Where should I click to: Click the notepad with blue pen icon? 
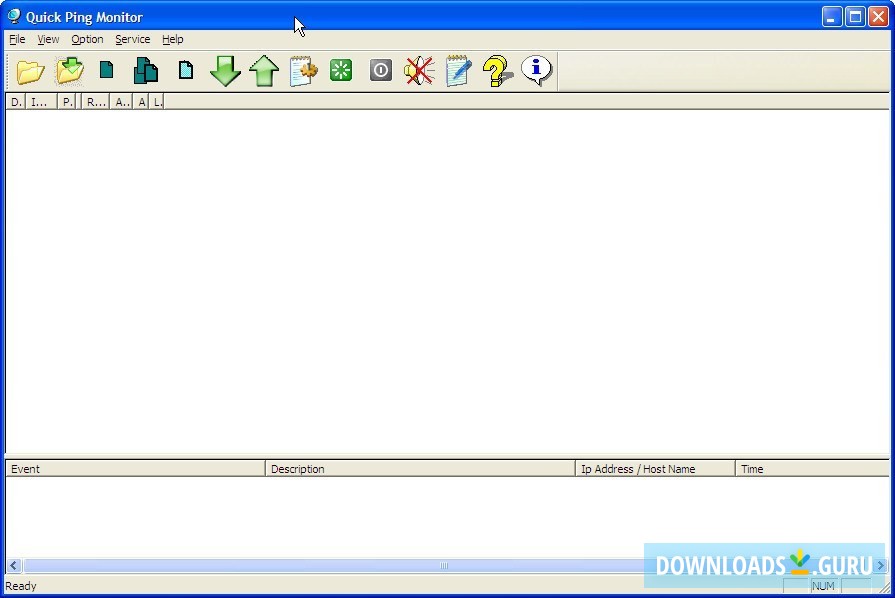(459, 71)
